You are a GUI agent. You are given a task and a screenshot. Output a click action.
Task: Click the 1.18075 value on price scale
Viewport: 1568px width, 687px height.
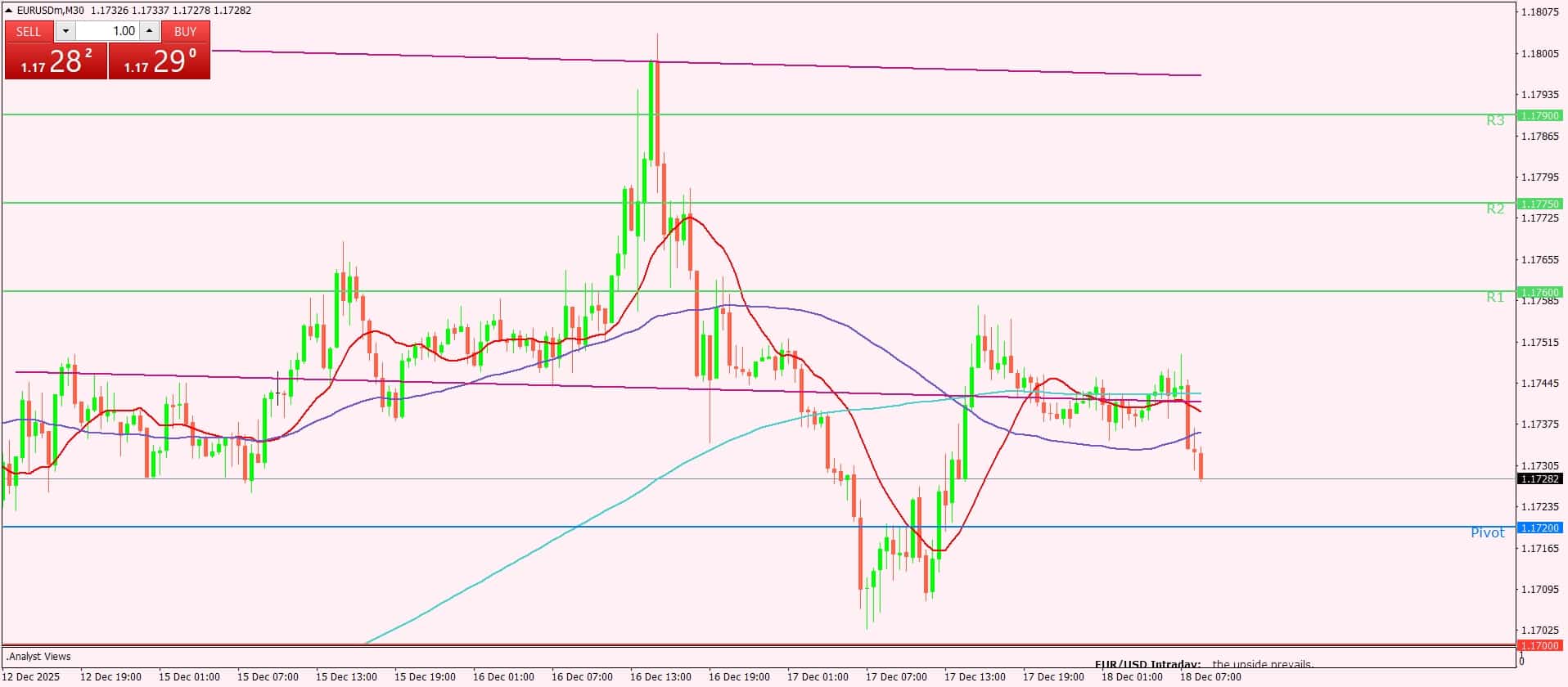(1539, 12)
